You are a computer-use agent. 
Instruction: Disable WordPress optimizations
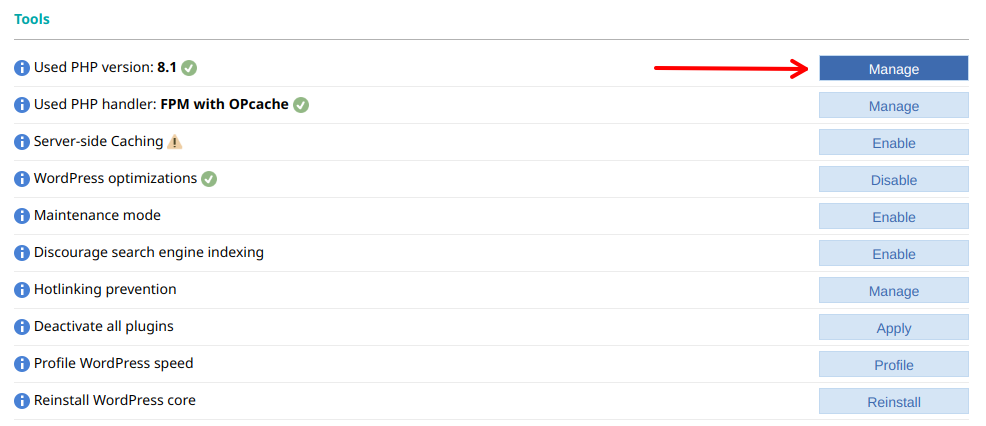click(x=893, y=180)
